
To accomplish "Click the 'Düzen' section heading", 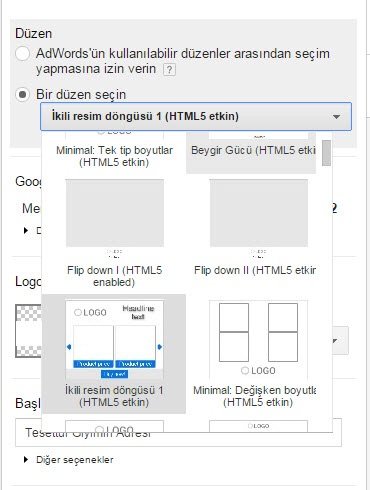I will pyautogui.click(x=34, y=34).
